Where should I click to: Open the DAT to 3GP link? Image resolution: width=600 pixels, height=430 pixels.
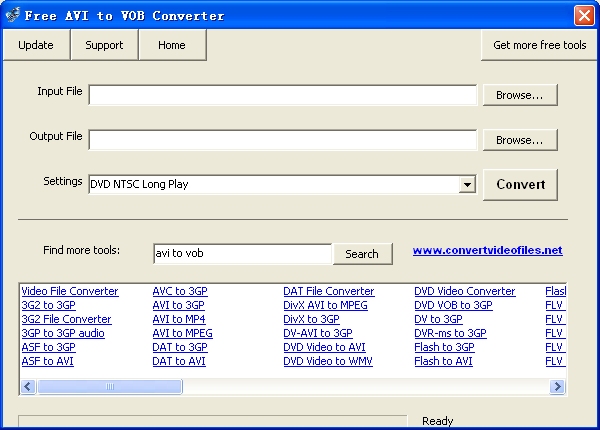pos(180,347)
